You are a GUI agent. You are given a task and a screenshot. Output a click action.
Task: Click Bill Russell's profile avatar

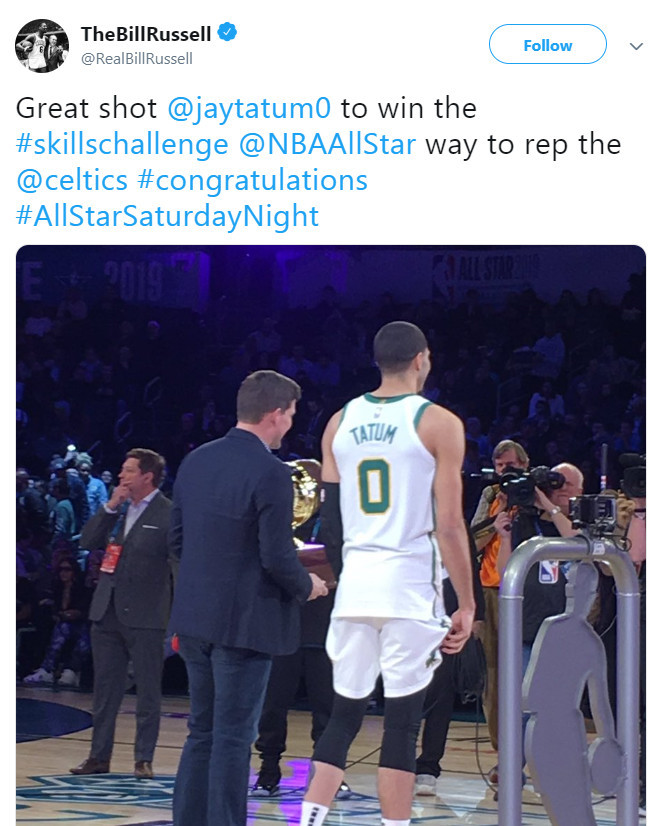coord(42,45)
